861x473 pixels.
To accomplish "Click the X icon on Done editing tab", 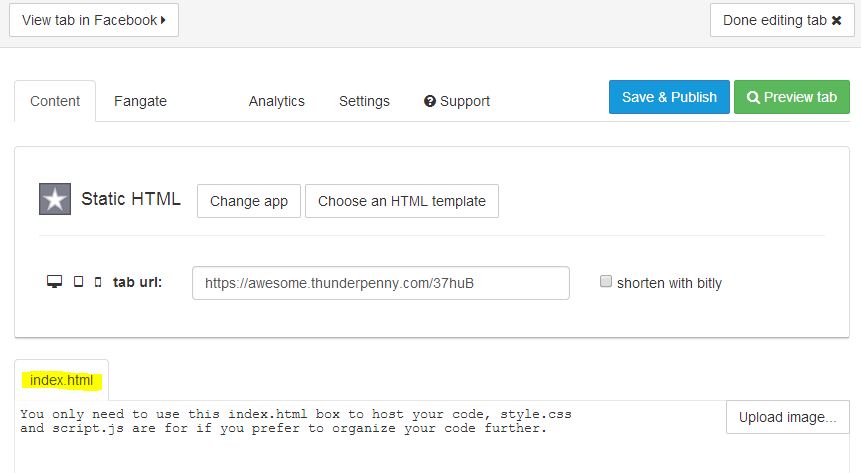I will [836, 20].
